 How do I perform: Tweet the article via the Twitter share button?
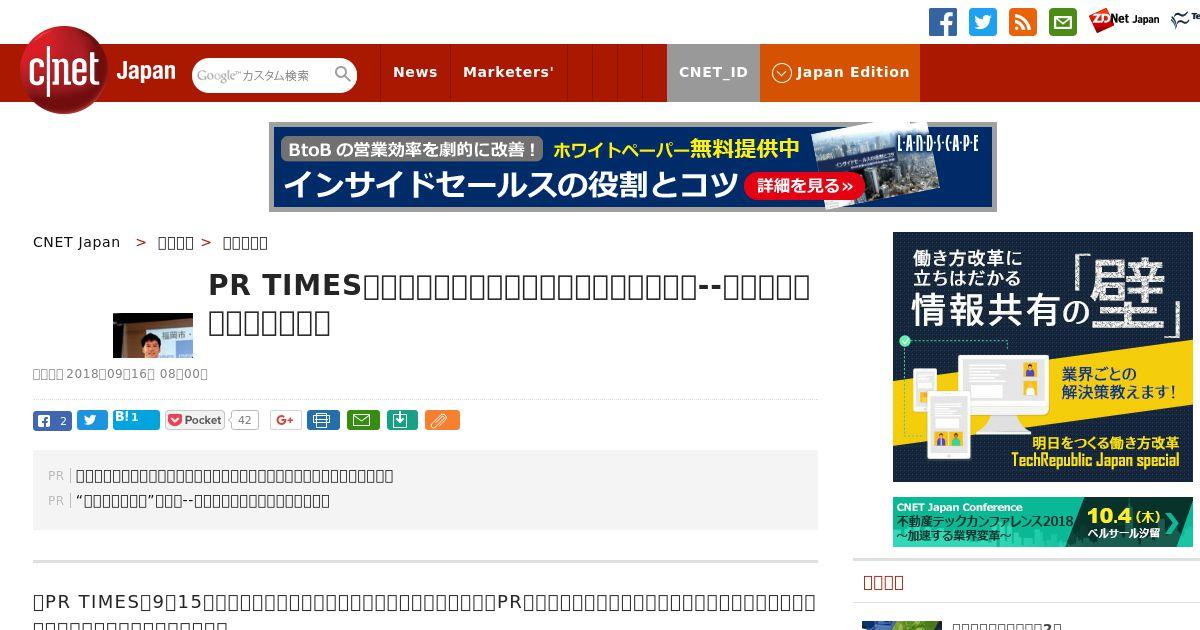[92, 420]
